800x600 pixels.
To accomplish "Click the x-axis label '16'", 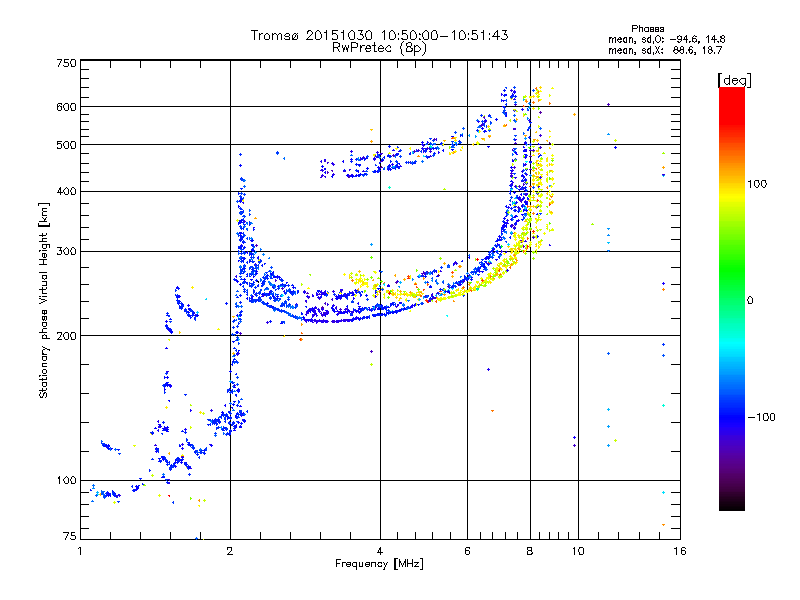I will coord(680,551).
